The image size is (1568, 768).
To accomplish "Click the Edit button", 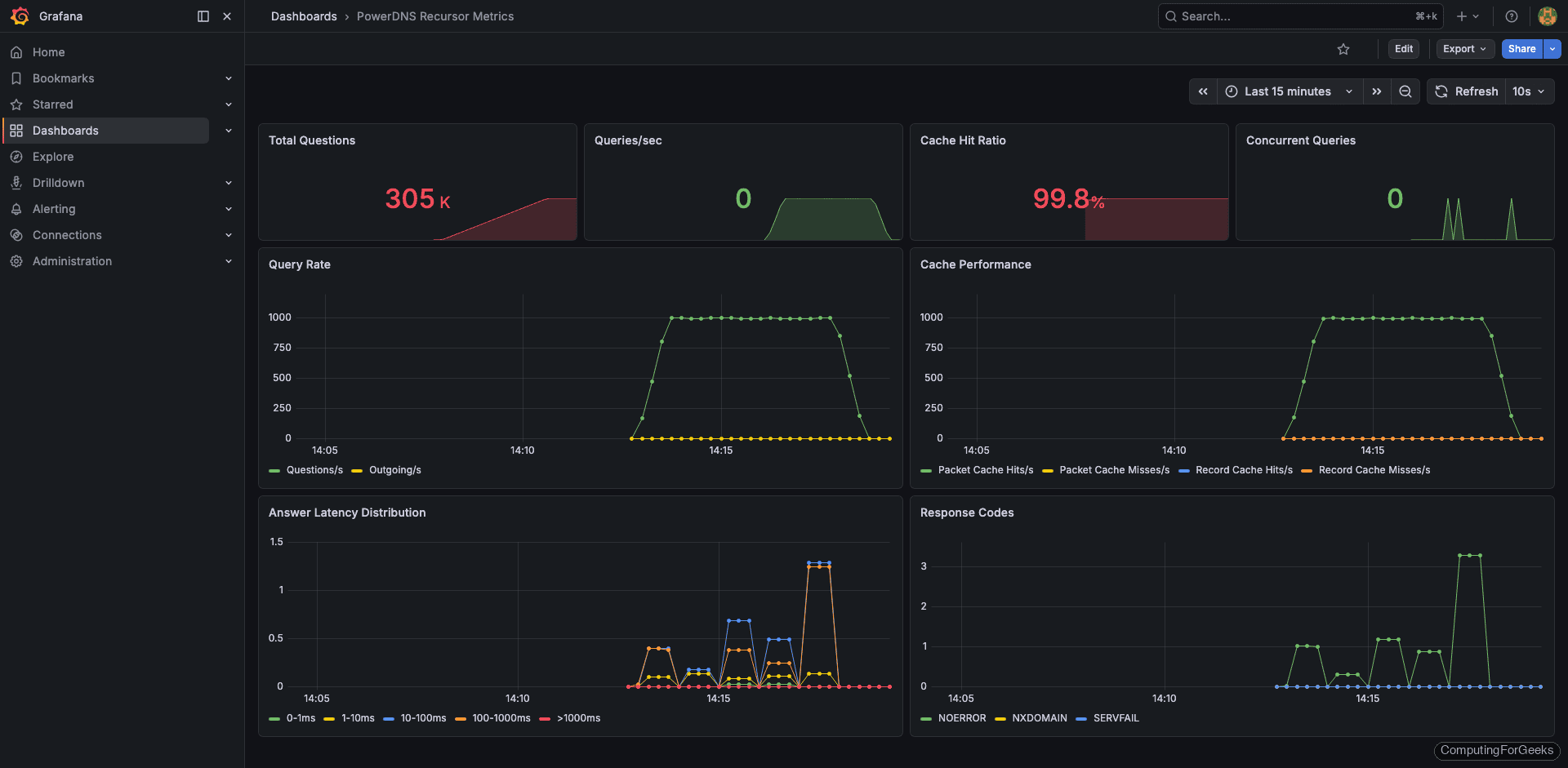I will (x=1403, y=49).
